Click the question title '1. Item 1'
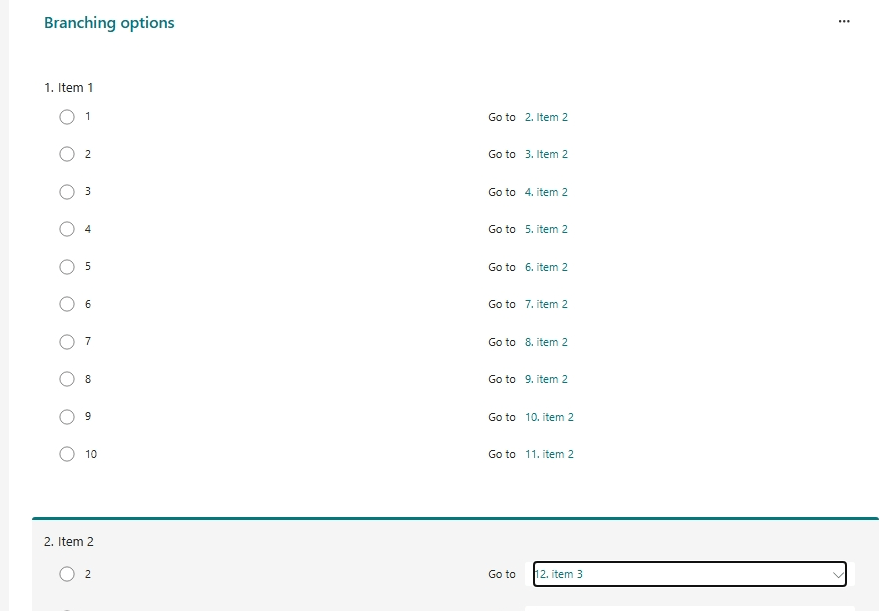 [70, 87]
